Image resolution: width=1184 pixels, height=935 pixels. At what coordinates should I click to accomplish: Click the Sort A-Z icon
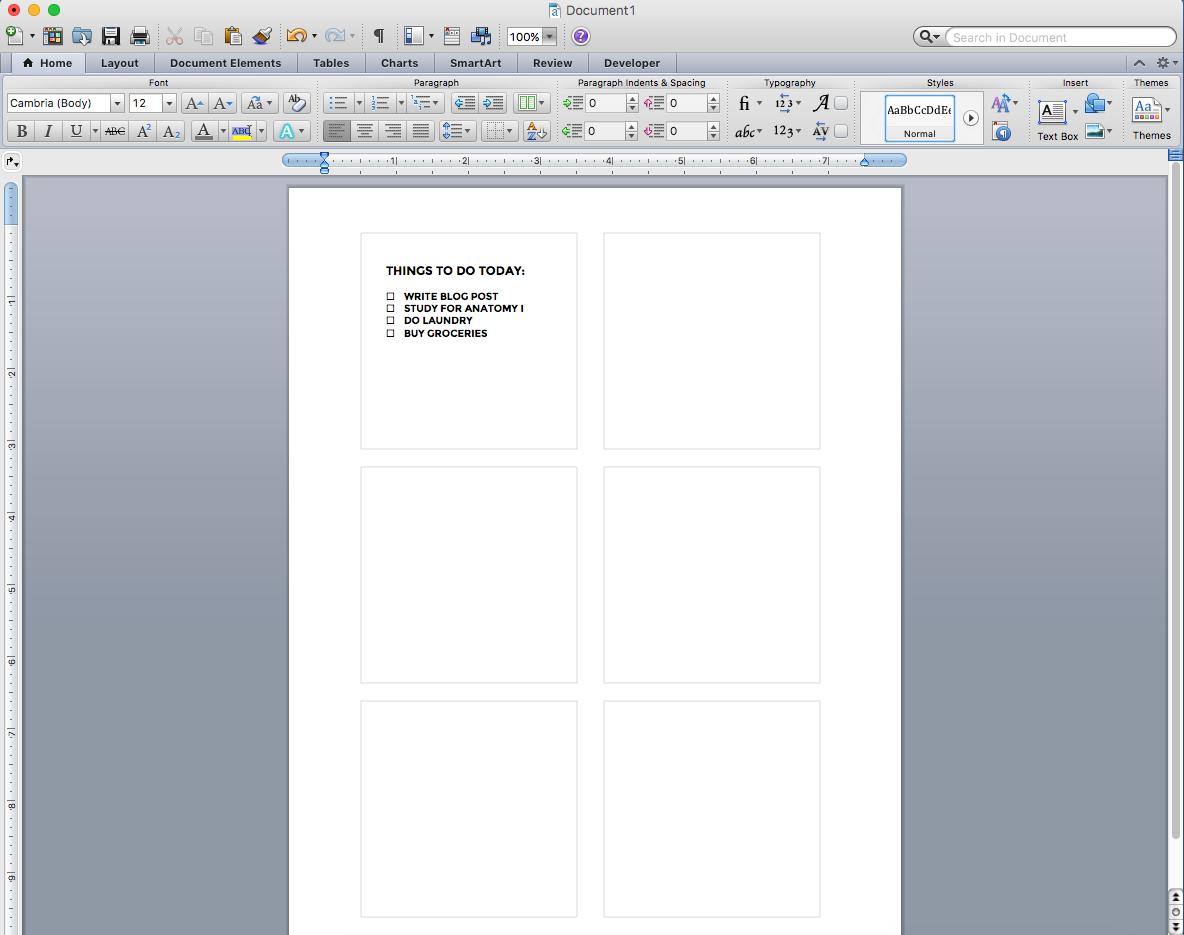coord(535,131)
